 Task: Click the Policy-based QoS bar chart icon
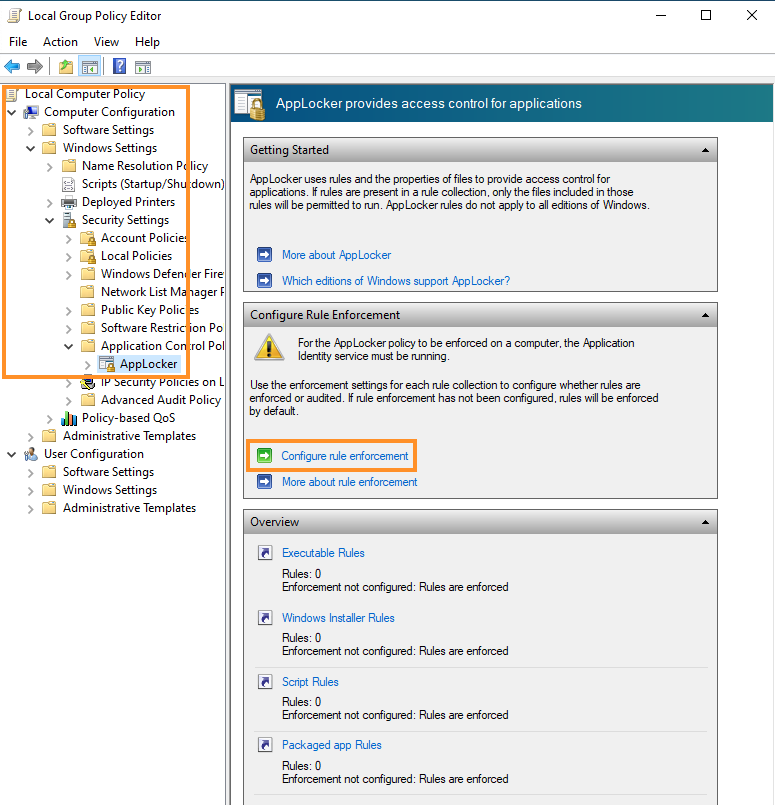click(69, 418)
